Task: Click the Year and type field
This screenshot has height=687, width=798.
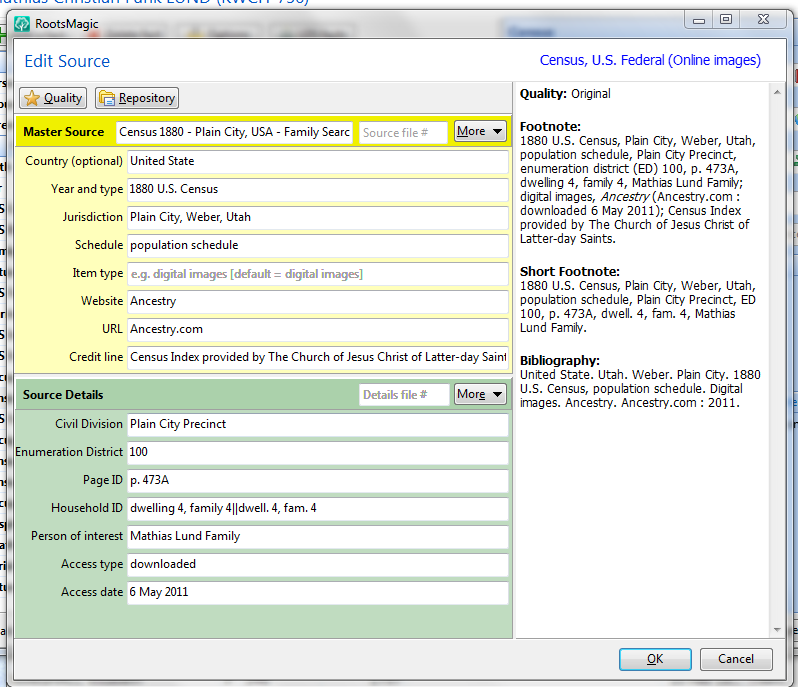Action: 318,189
